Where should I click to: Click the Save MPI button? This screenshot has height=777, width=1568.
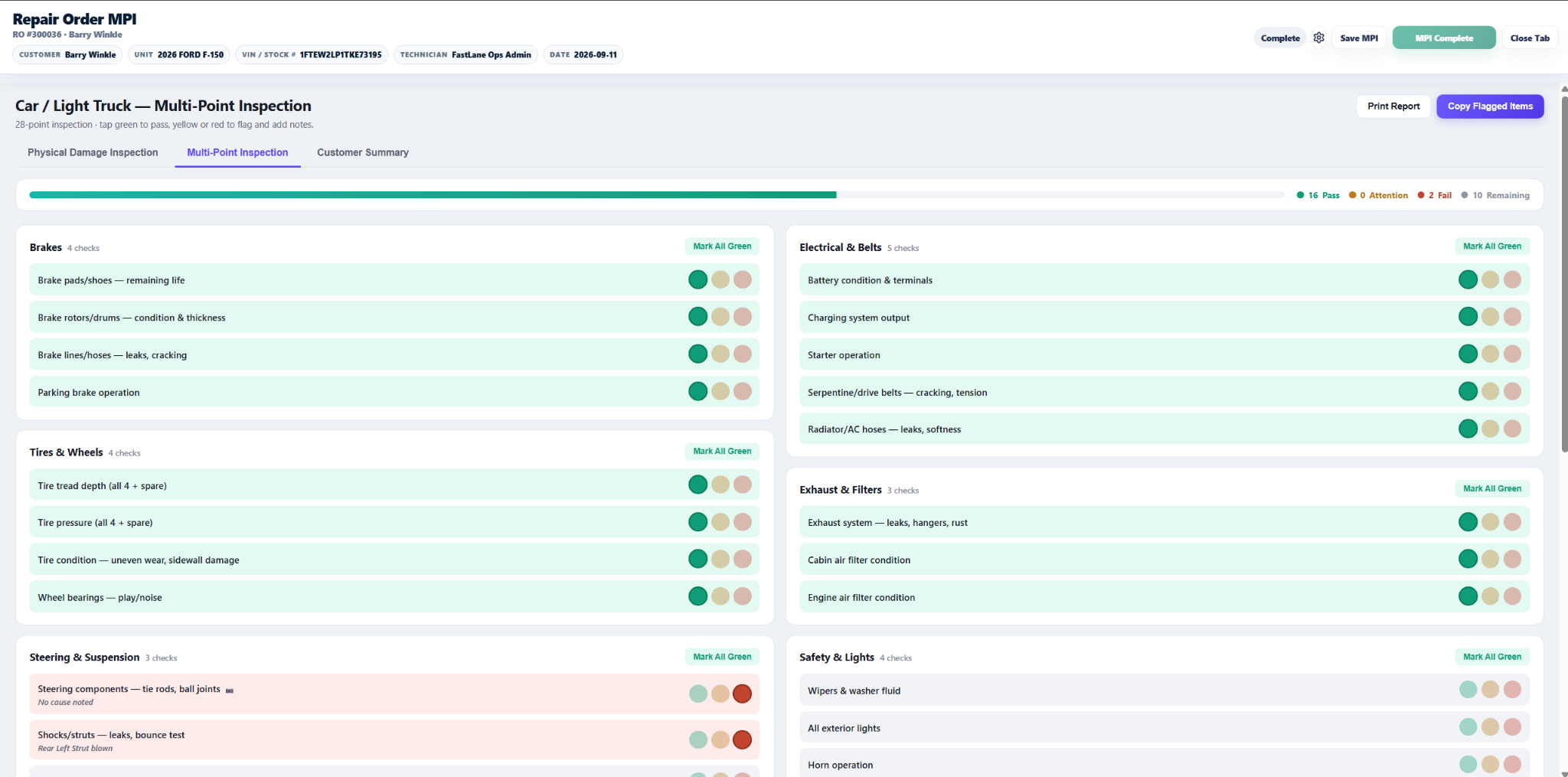[x=1359, y=38]
